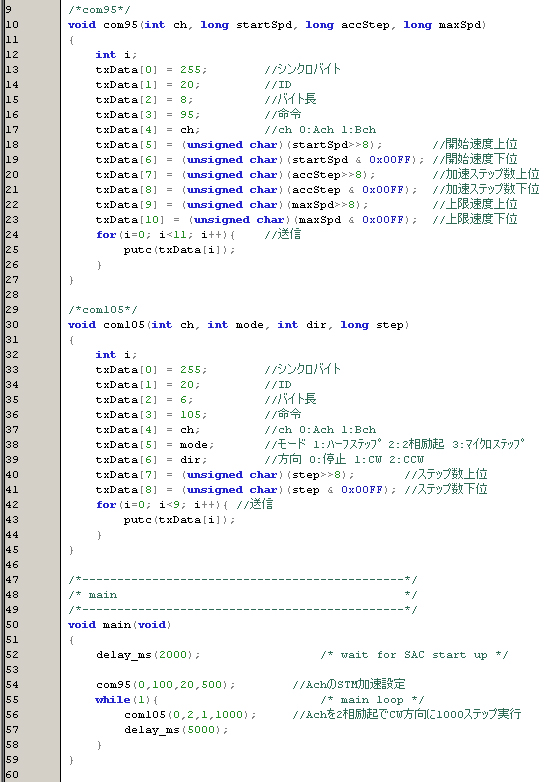Click line number 30 in gutter
The image size is (546, 782).
[x=12, y=325]
